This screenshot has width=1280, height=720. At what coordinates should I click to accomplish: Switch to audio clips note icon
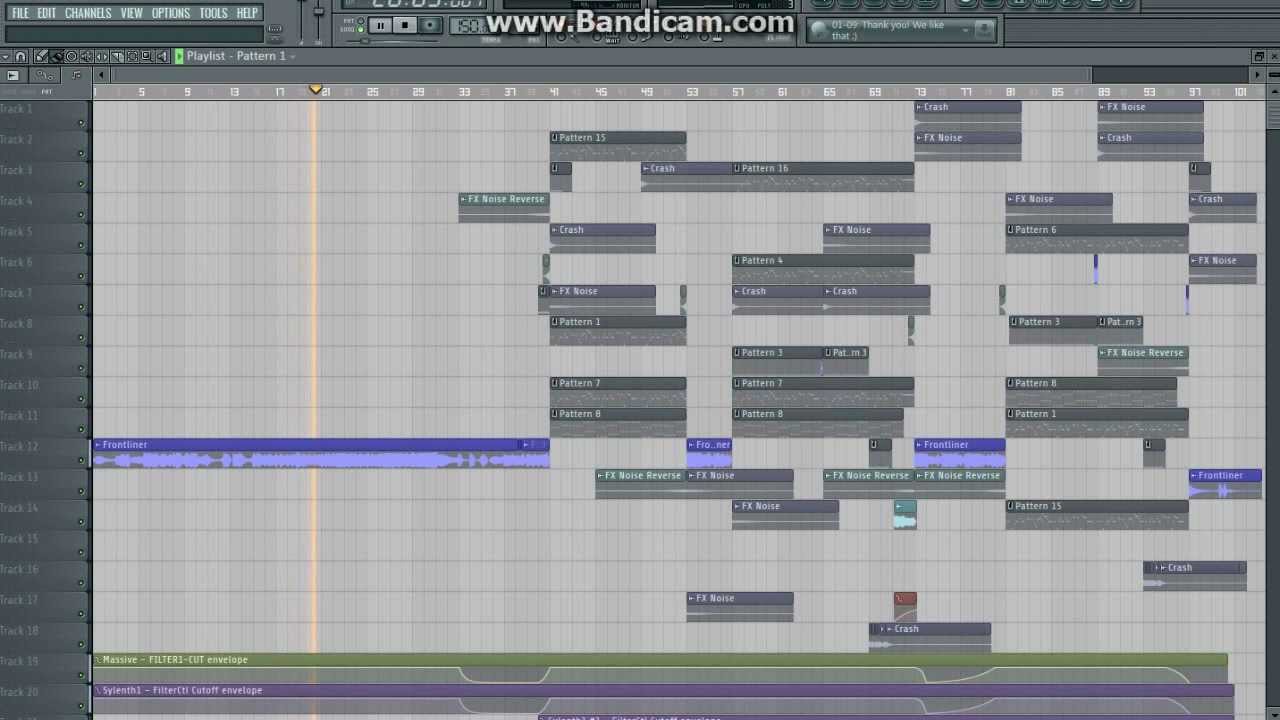pyautogui.click(x=76, y=75)
